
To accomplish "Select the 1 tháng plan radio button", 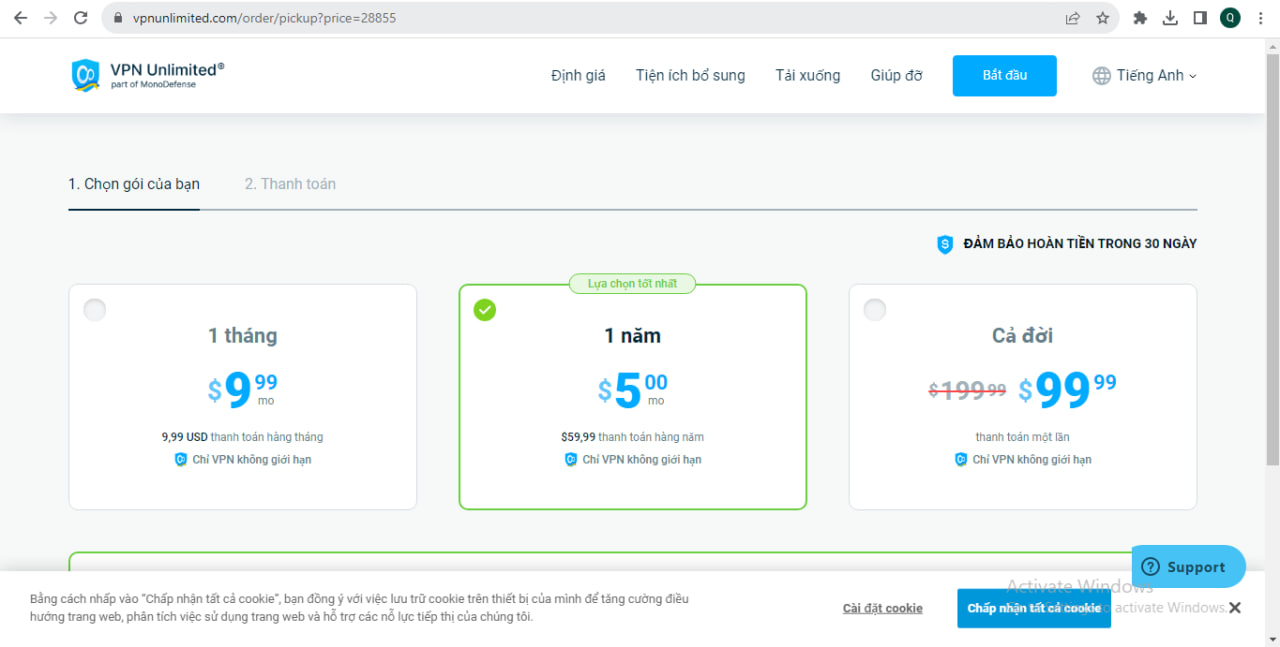I will (x=95, y=310).
